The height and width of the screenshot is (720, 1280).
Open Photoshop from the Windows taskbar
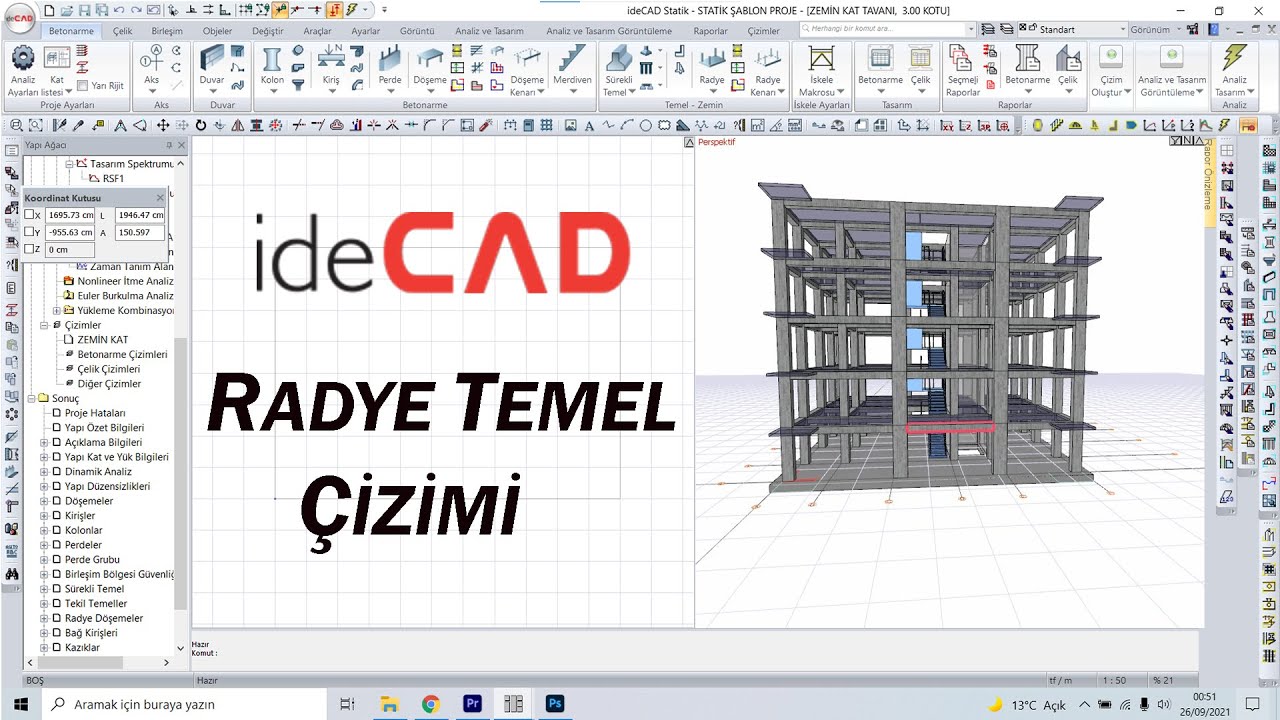click(554, 704)
